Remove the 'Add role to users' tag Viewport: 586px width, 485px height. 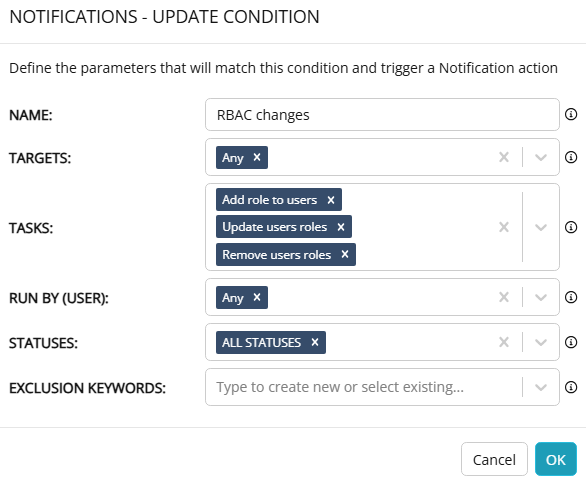331,200
